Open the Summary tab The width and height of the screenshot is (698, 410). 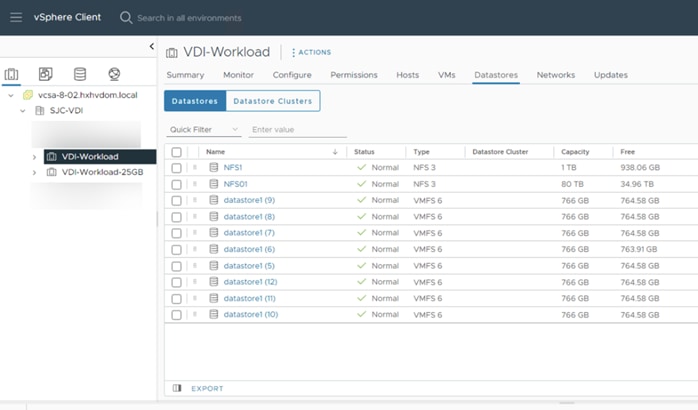(185, 75)
